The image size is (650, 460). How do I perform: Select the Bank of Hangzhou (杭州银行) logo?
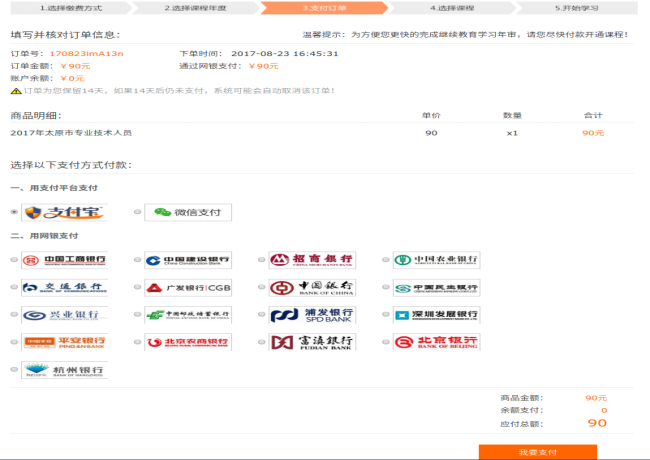click(64, 370)
